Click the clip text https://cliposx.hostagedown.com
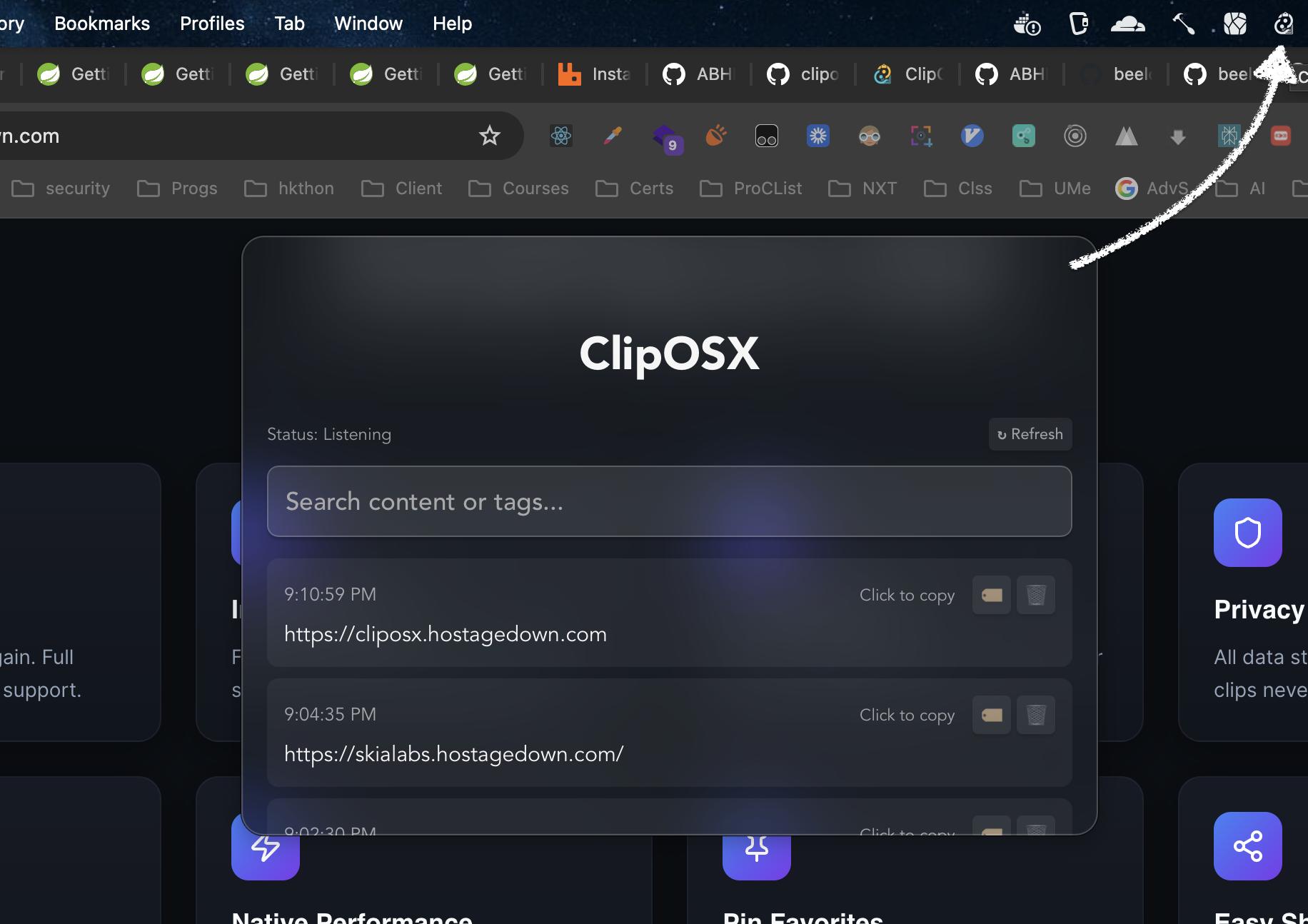 pos(446,634)
